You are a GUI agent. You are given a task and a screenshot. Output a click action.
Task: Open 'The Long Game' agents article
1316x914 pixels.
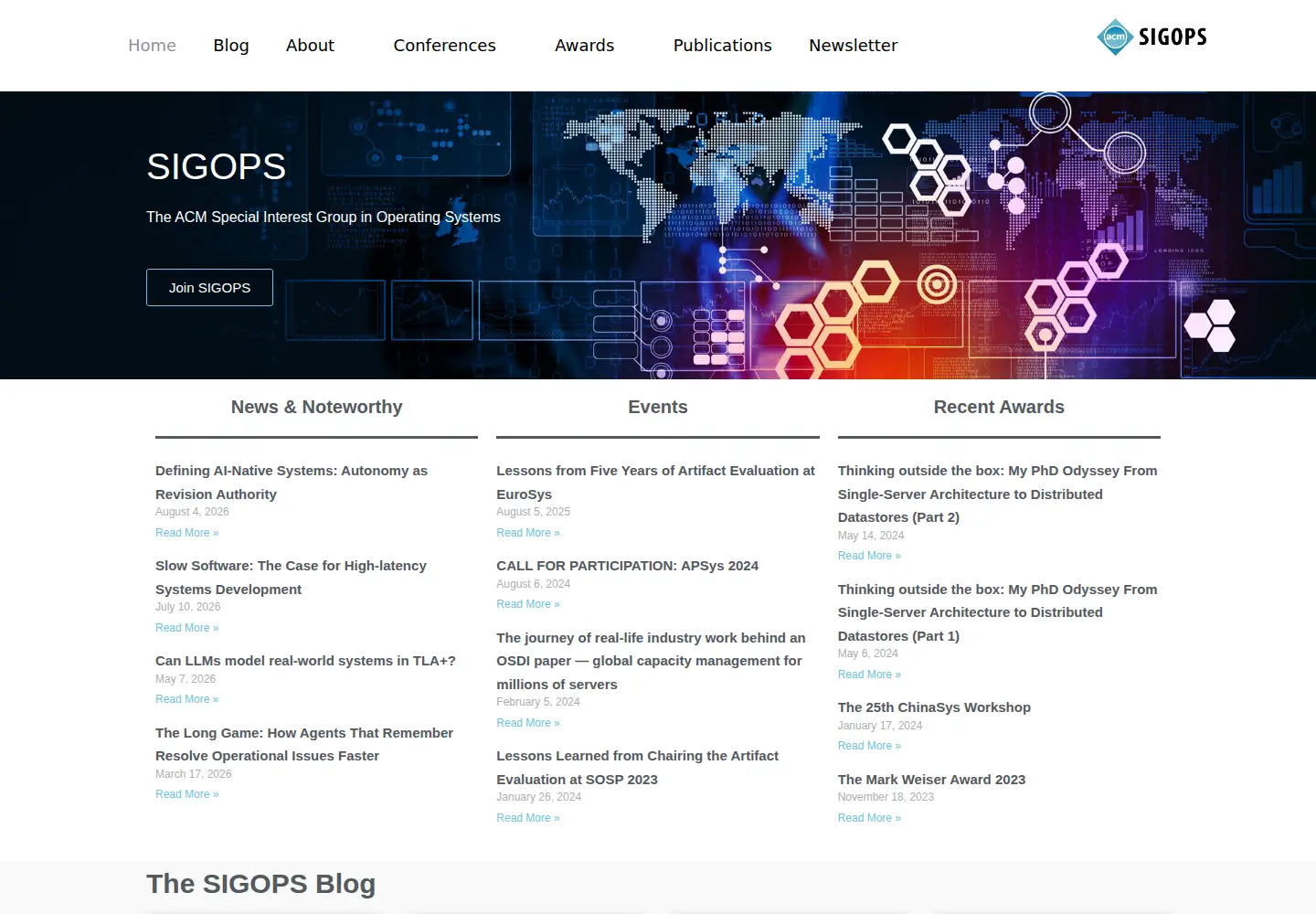coord(304,744)
